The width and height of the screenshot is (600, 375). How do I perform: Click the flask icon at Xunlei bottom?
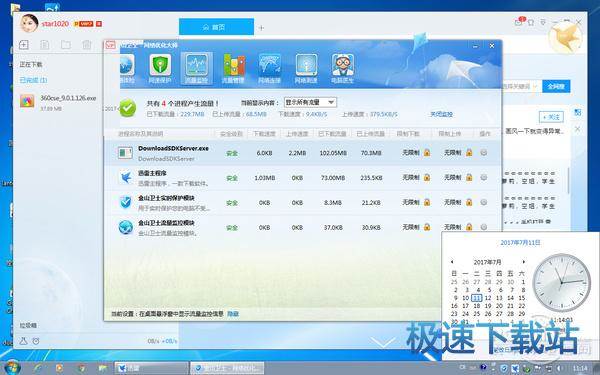[23, 341]
